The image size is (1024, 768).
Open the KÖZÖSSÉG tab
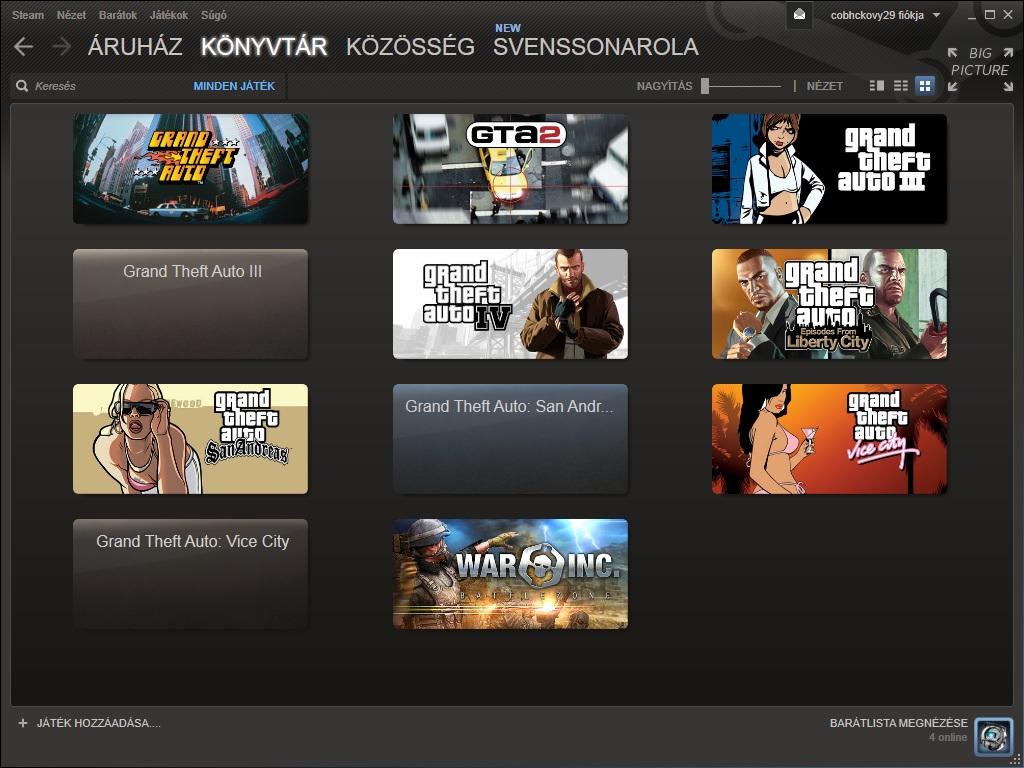[x=410, y=46]
